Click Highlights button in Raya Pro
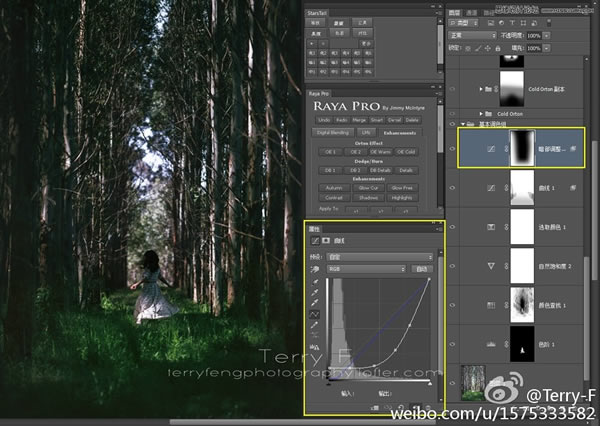 point(402,198)
